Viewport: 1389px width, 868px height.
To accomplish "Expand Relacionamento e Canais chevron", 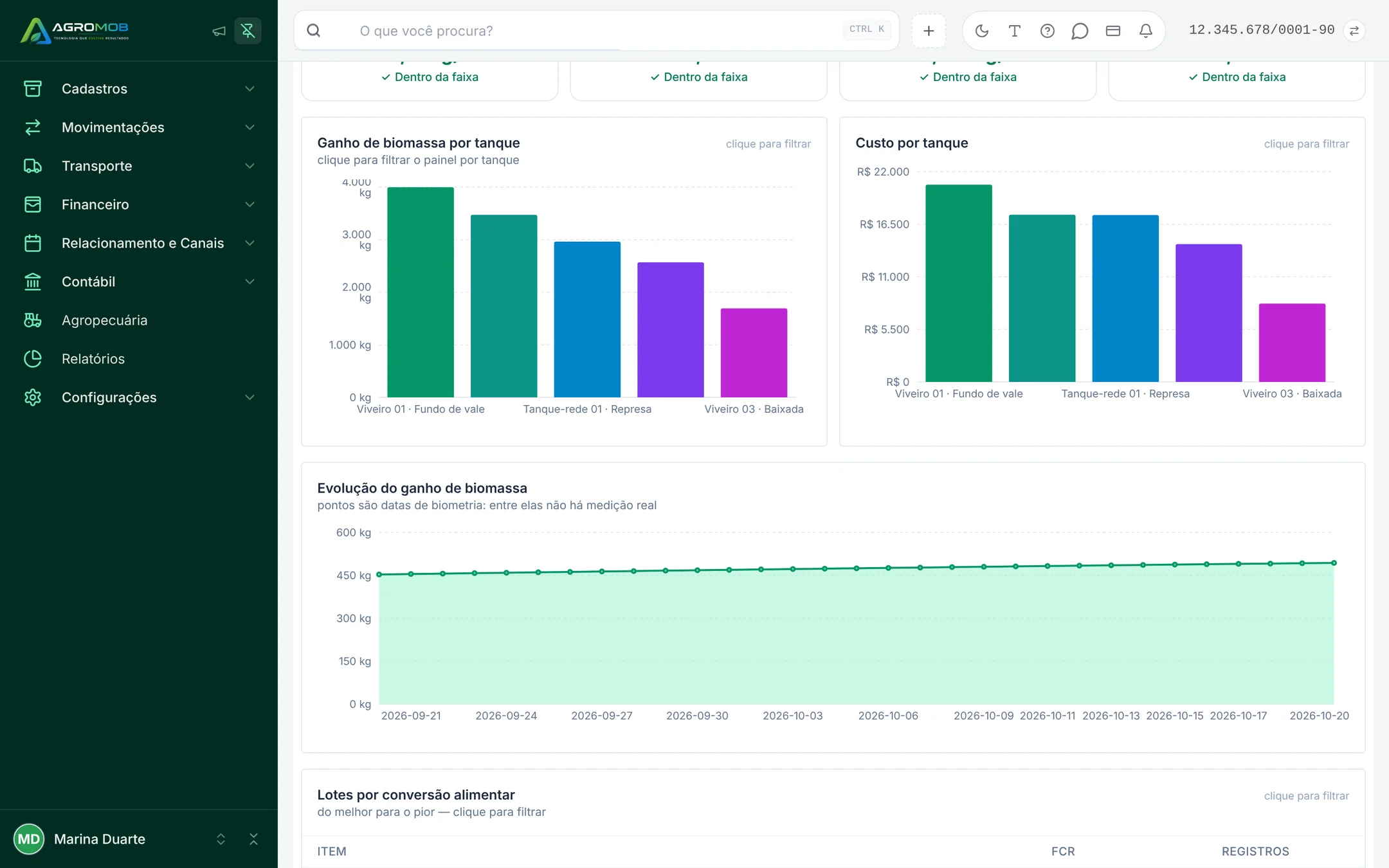I will tap(250, 243).
